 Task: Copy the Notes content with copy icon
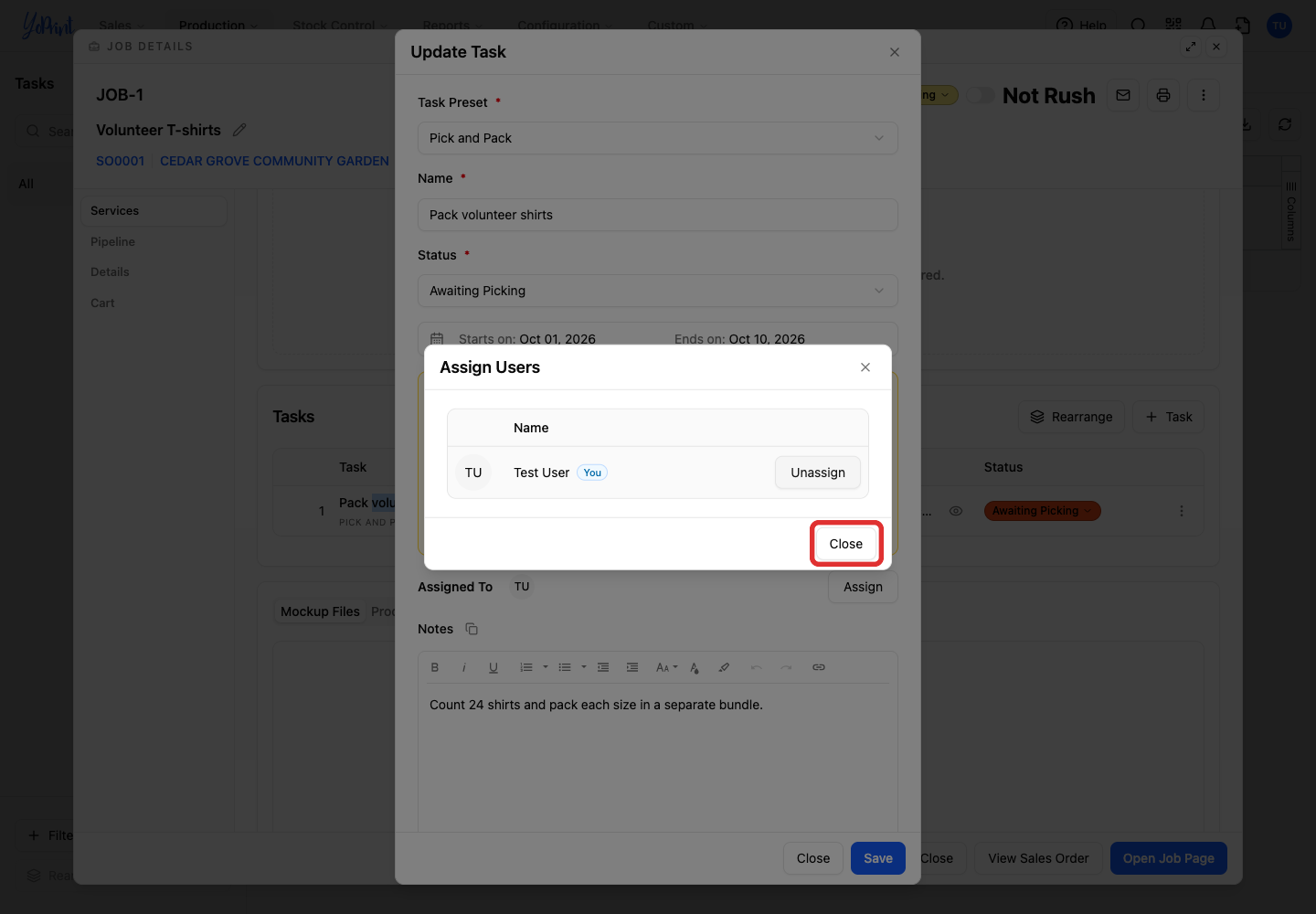(472, 629)
